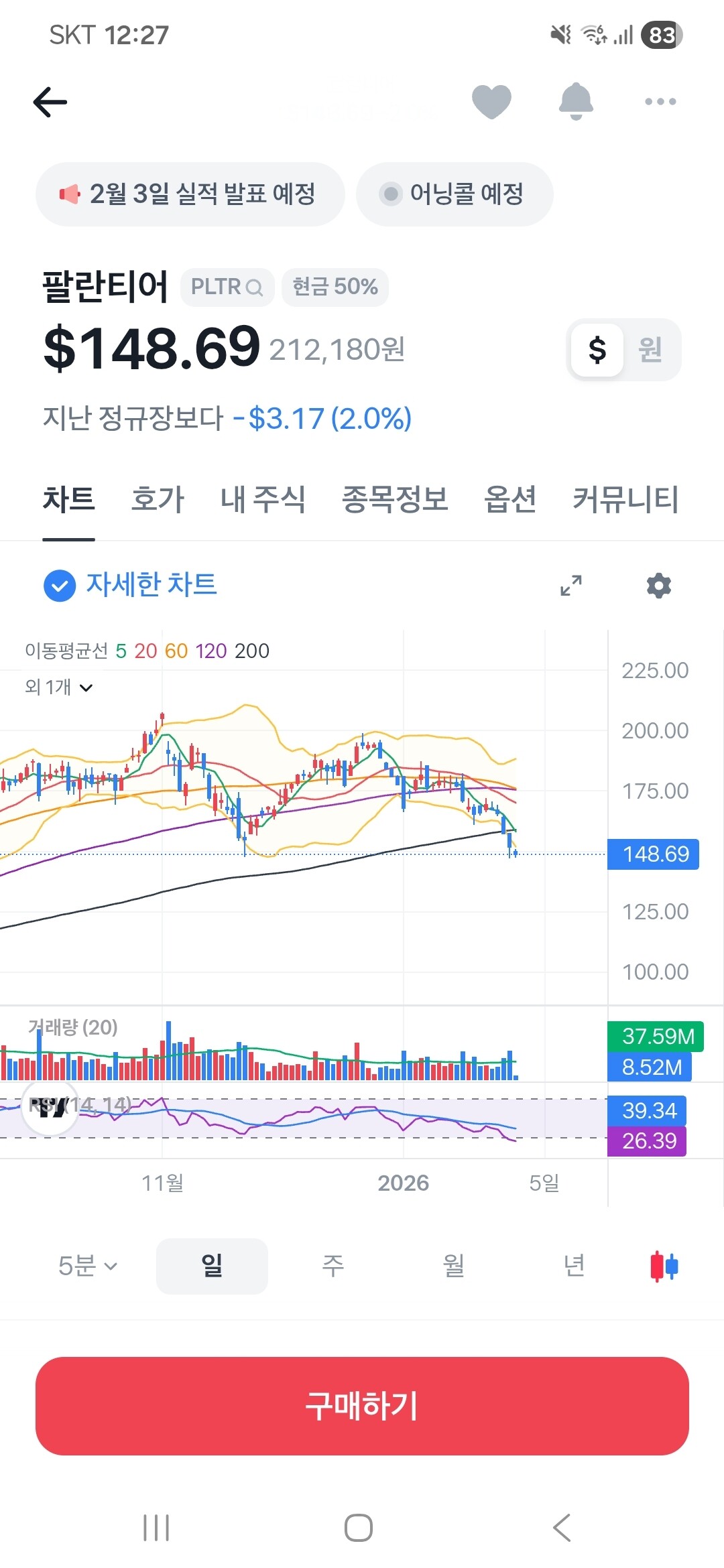The height and width of the screenshot is (1568, 724).
Task: Add Palantir to favorites with heart icon
Action: coord(491,102)
